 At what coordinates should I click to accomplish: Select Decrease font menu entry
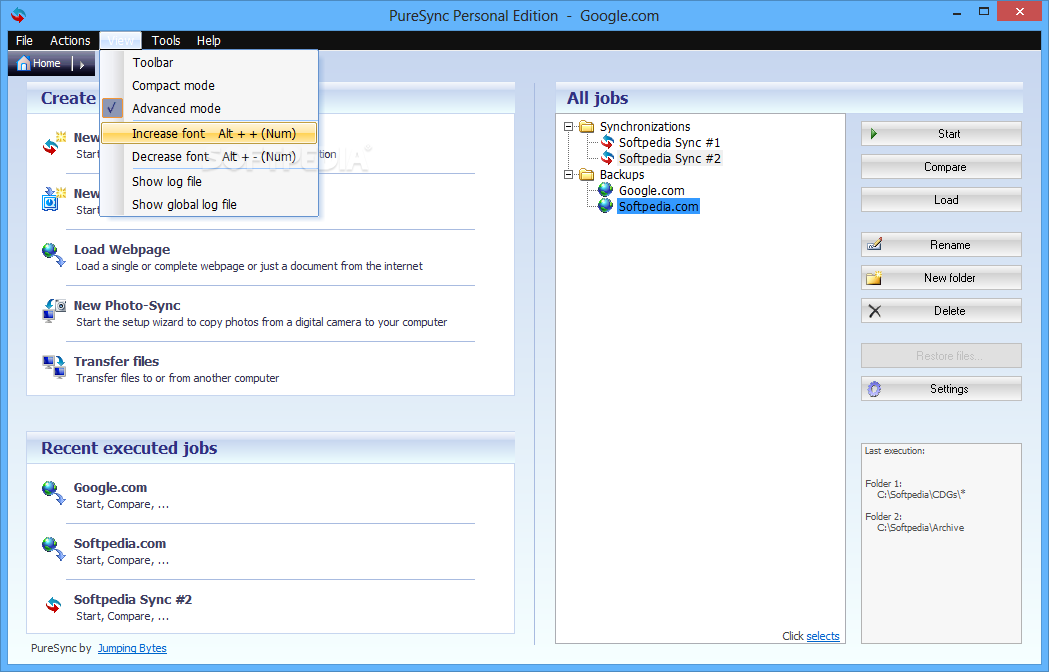pyautogui.click(x=209, y=157)
